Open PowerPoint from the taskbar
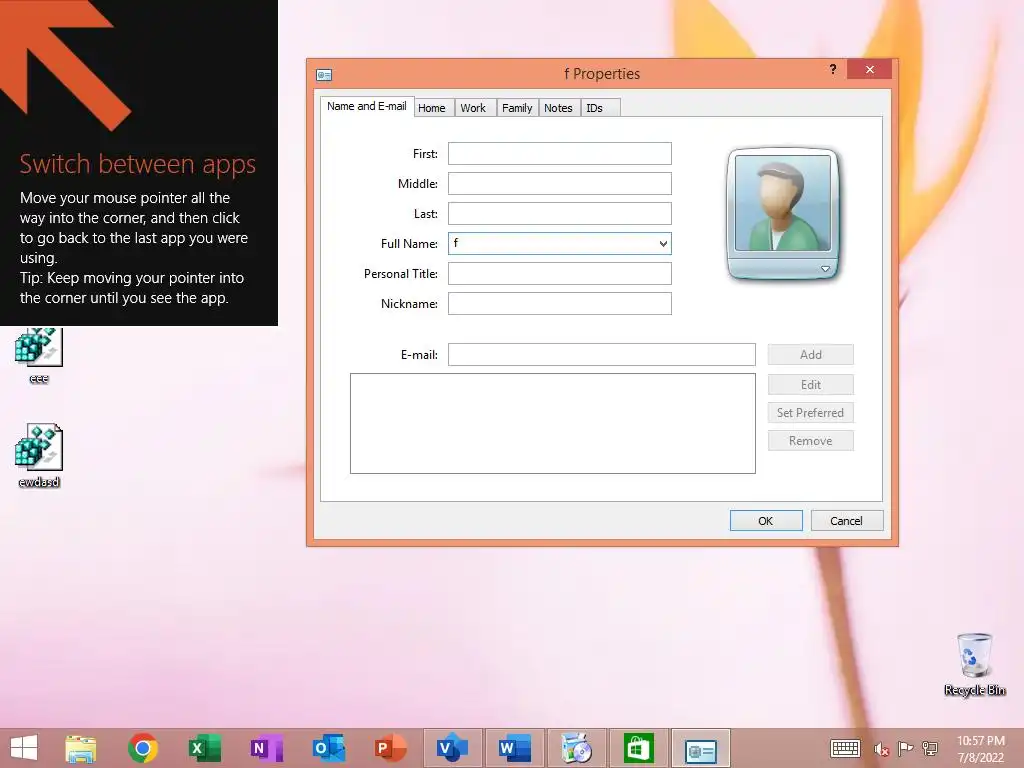Viewport: 1024px width, 768px height. [x=391, y=748]
